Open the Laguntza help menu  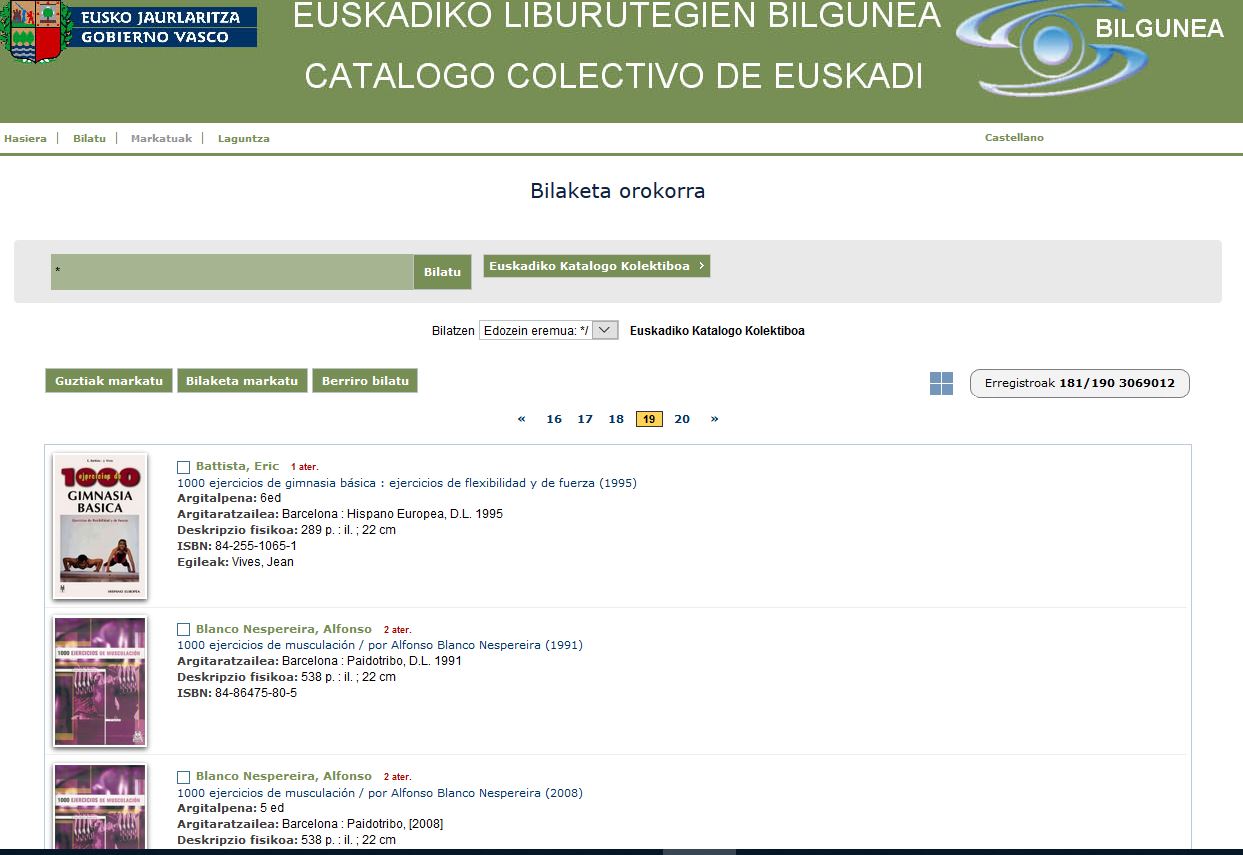tap(243, 139)
